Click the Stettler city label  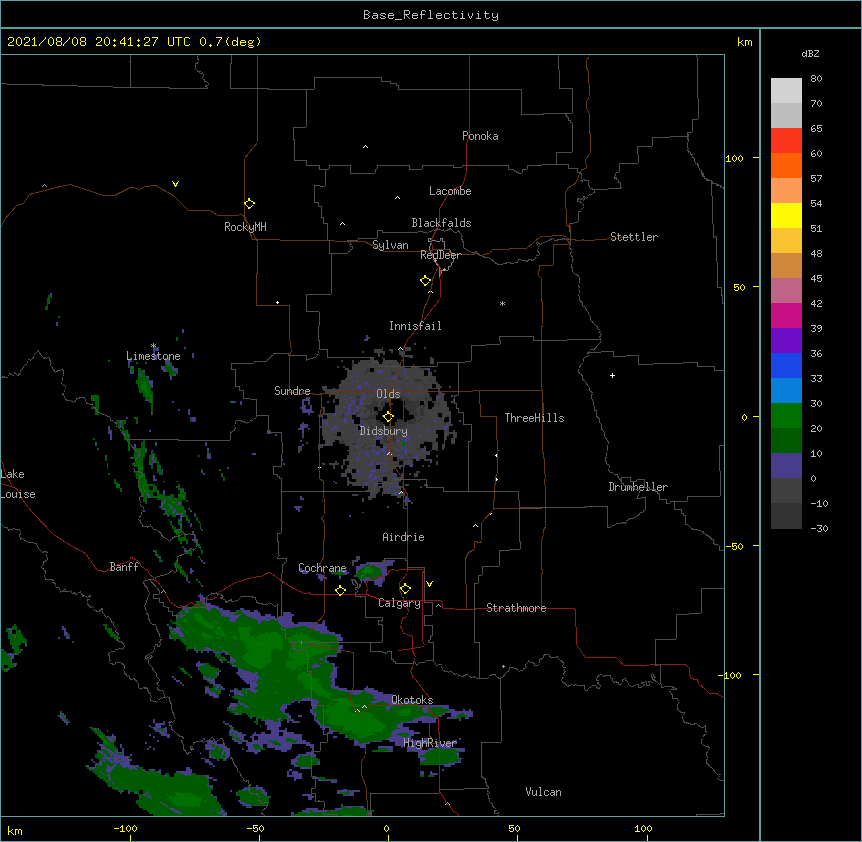click(x=633, y=237)
